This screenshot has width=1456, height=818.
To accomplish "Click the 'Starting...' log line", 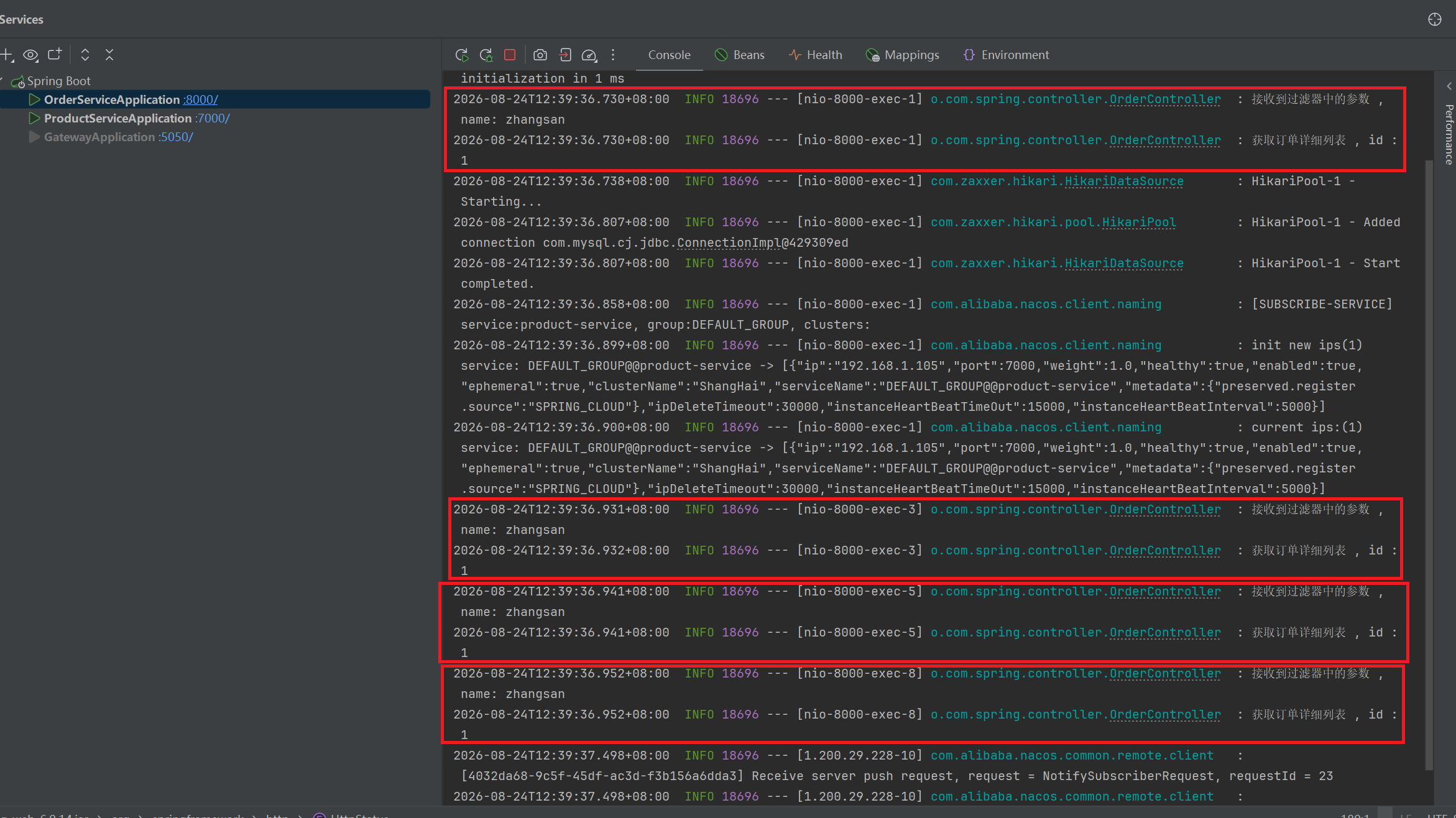I will pos(501,202).
